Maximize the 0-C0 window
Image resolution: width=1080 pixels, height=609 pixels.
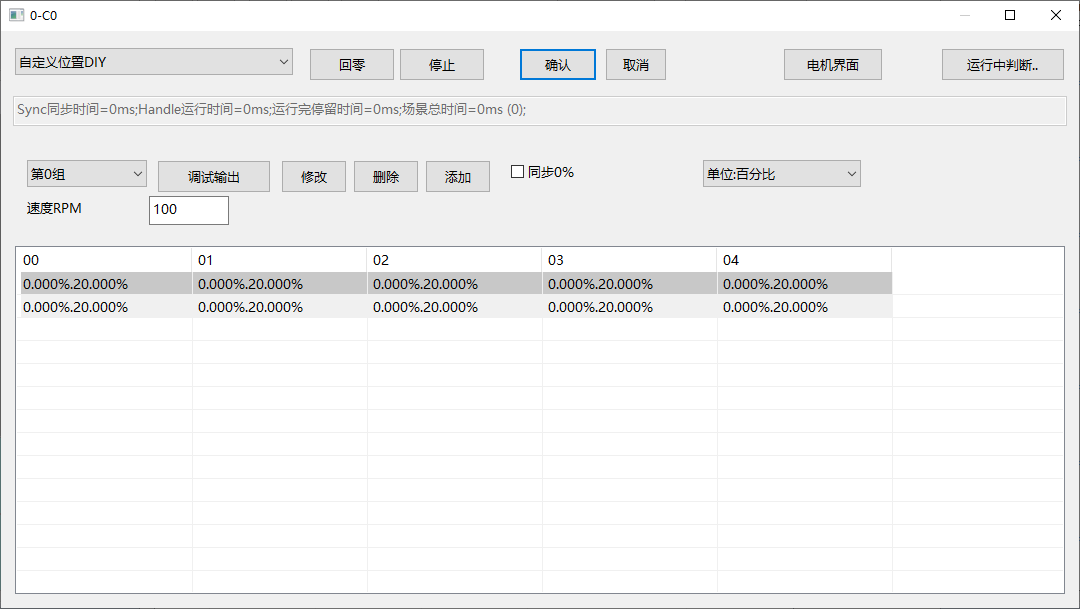1010,15
